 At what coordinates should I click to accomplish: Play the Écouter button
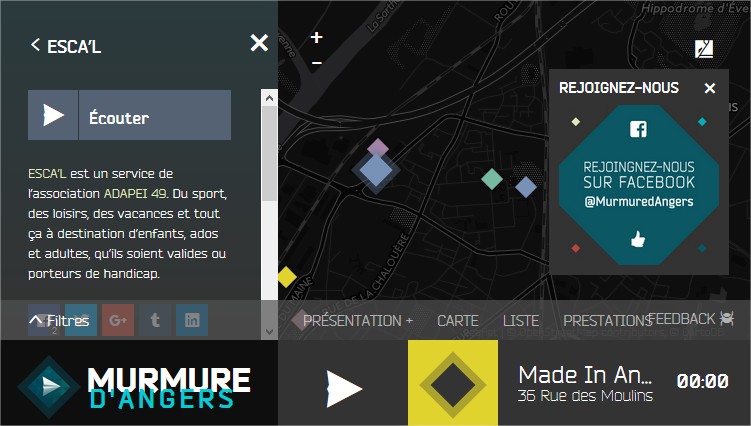129,115
